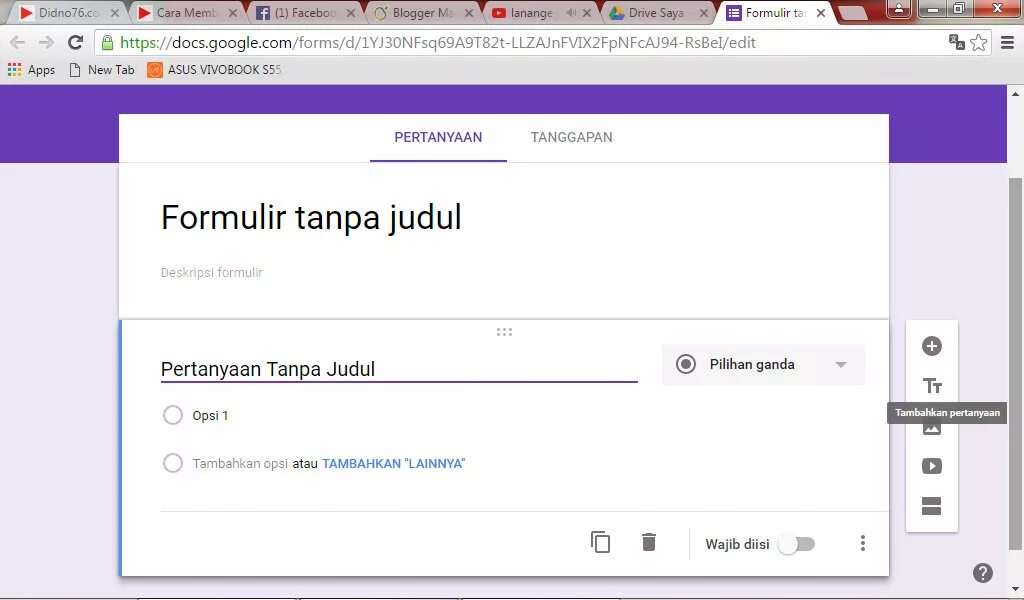Click the add question plus icon
Viewport: 1024px width, 600px height.
tap(931, 346)
